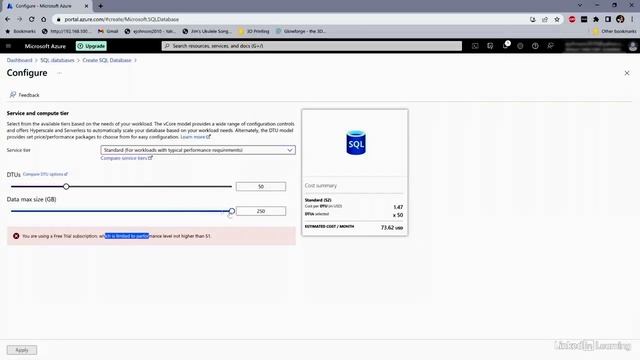Open Cloud Shell from the Azure header
The width and height of the screenshot is (640, 360).
point(475,46)
